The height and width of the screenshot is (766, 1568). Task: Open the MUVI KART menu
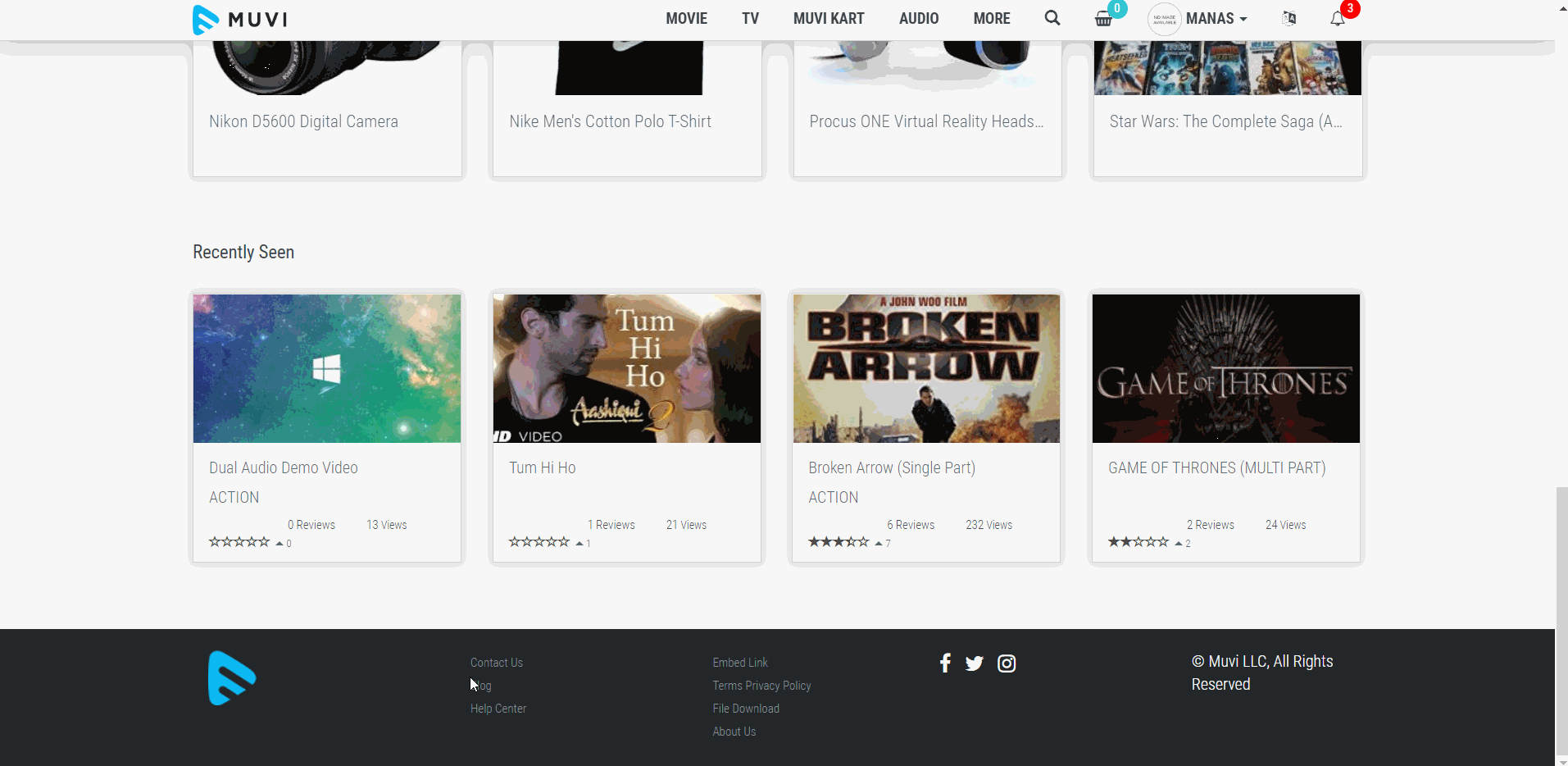click(x=829, y=19)
